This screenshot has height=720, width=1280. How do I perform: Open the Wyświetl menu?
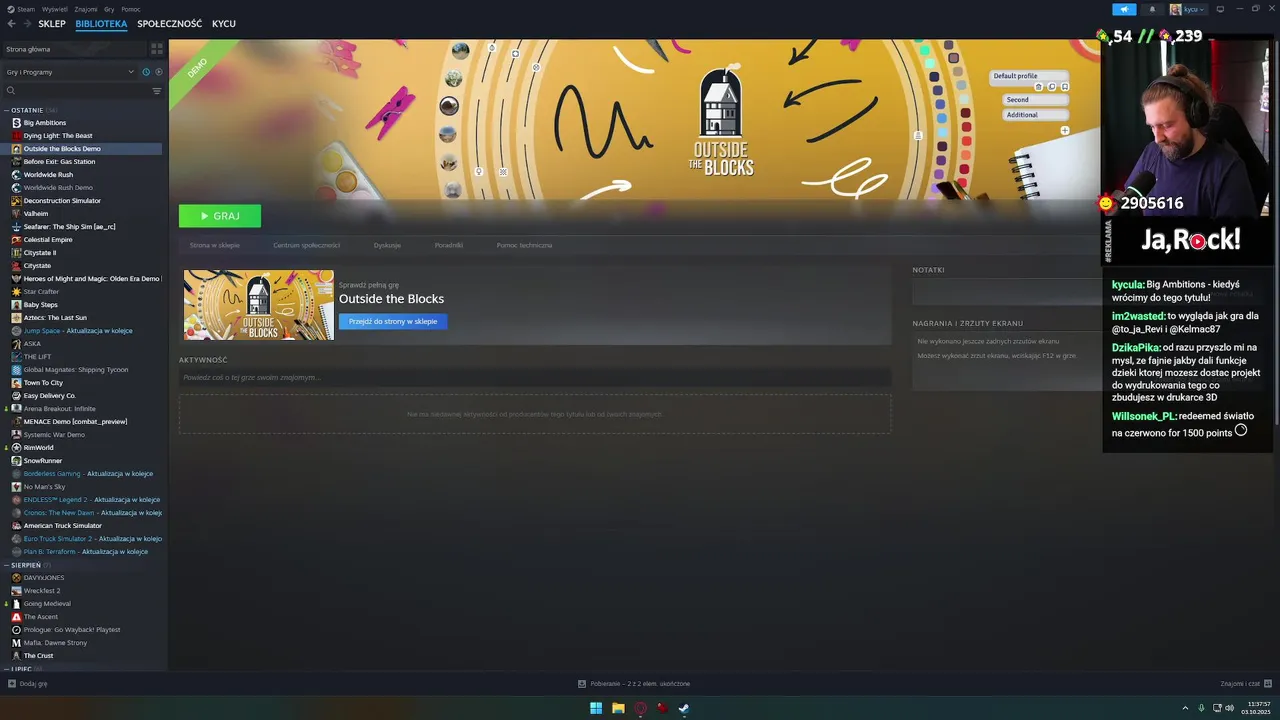point(56,9)
